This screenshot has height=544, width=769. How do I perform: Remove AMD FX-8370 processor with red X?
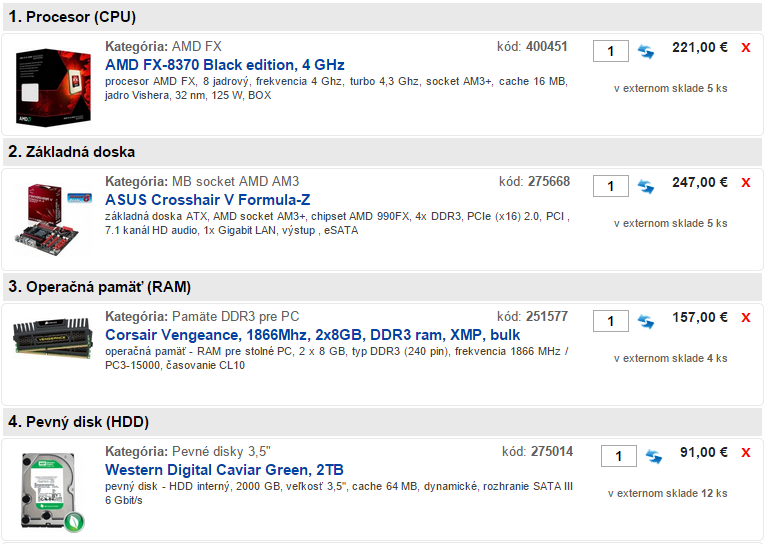[x=746, y=48]
